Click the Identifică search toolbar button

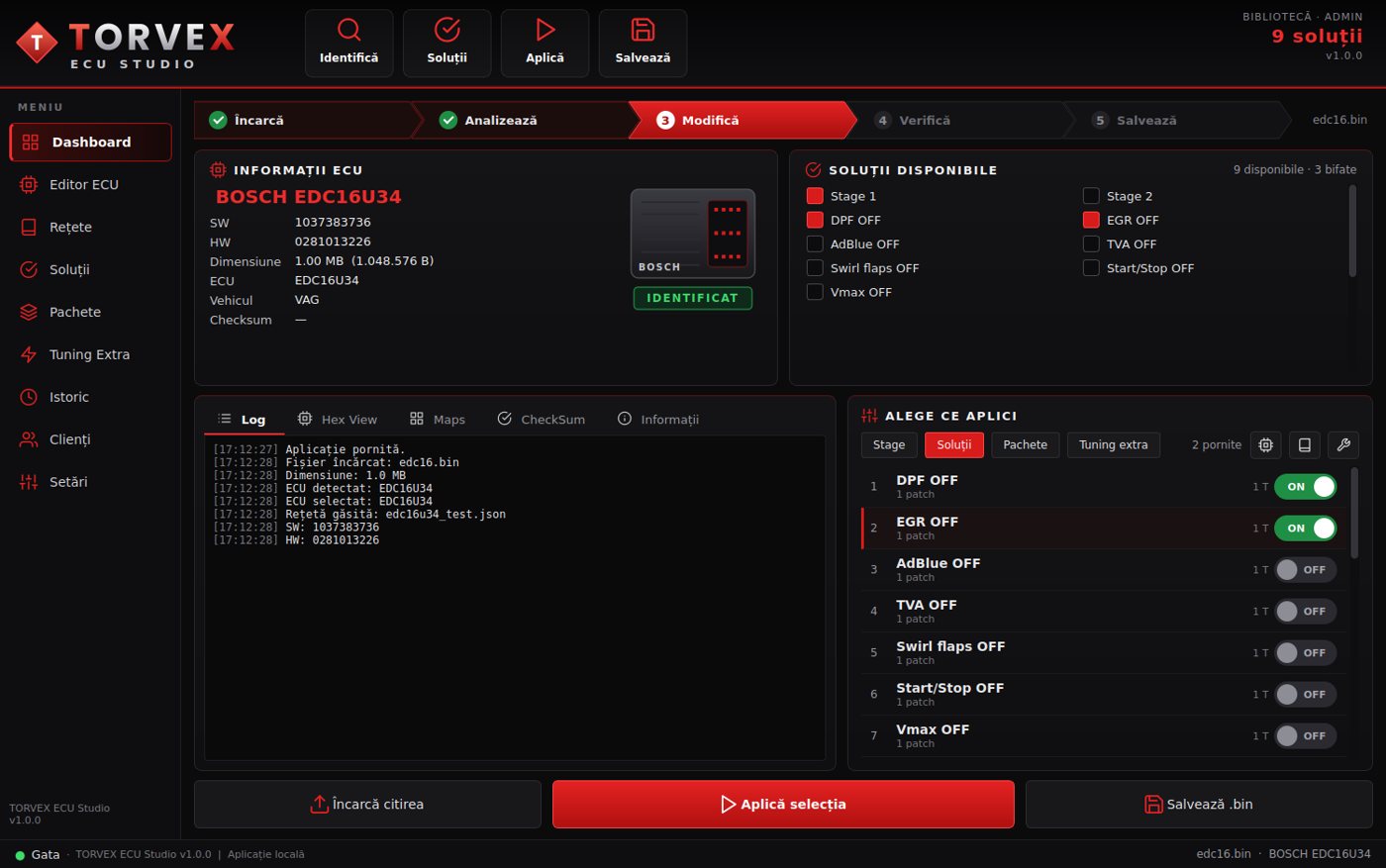[x=348, y=44]
